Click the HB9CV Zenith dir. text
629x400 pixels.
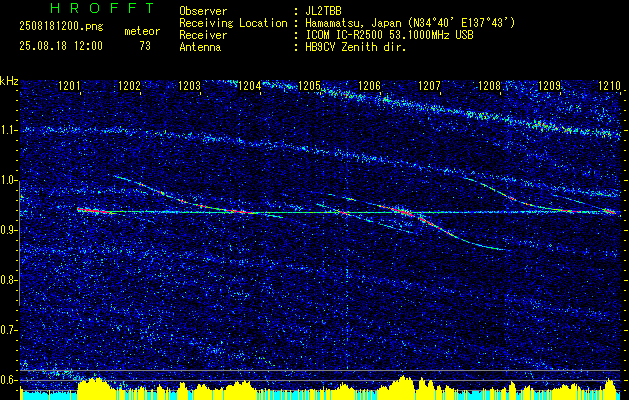click(355, 47)
